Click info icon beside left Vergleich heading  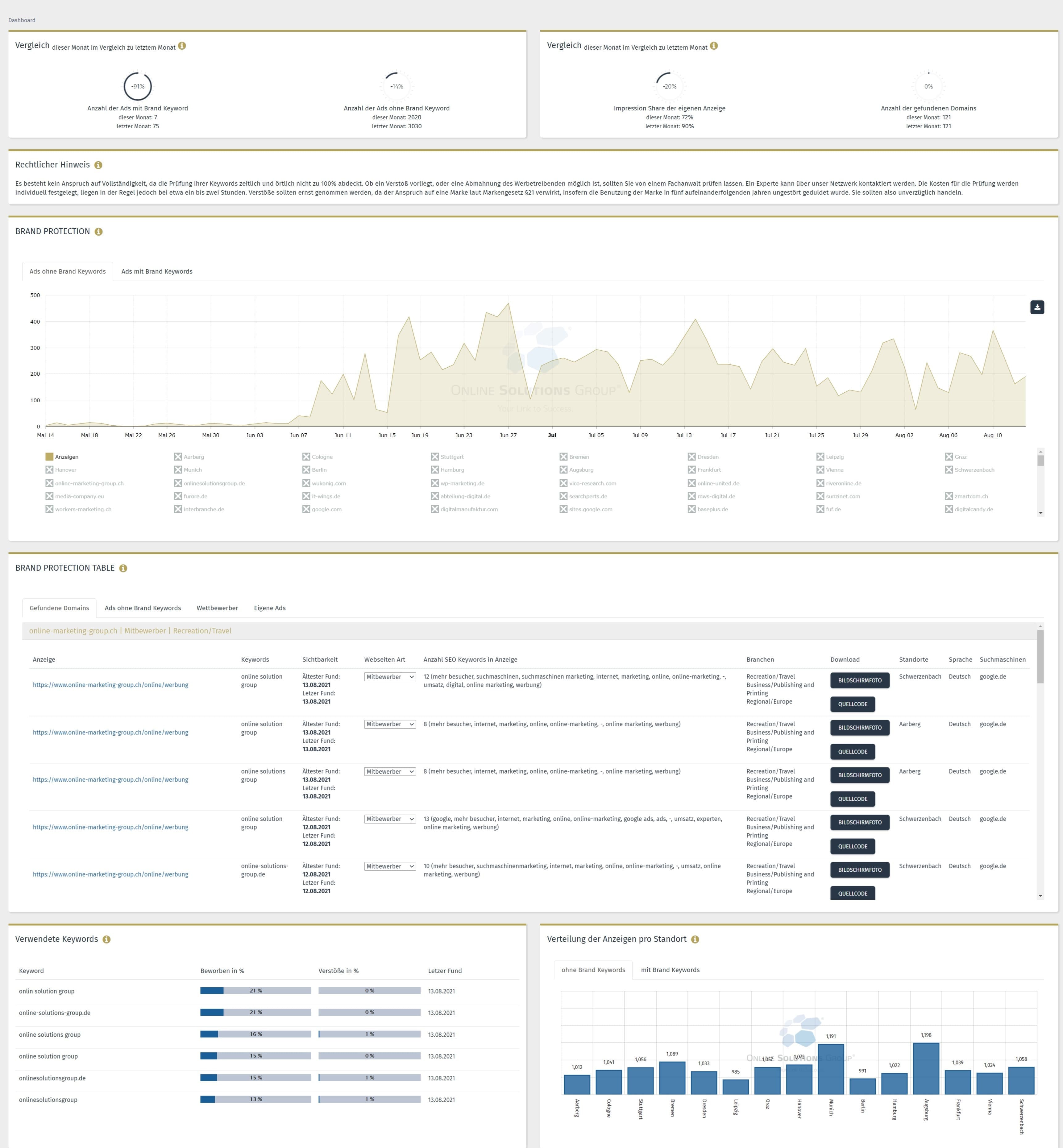pos(182,45)
